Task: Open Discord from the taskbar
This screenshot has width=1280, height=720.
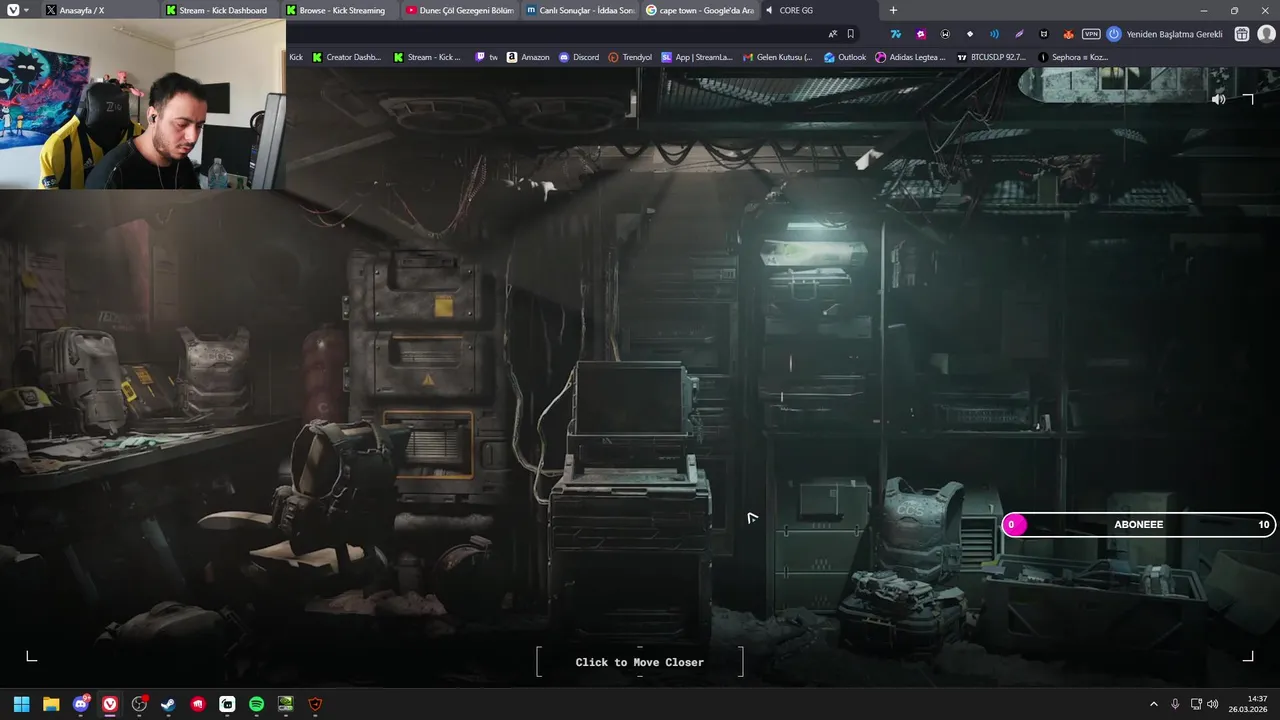Action: (80, 704)
